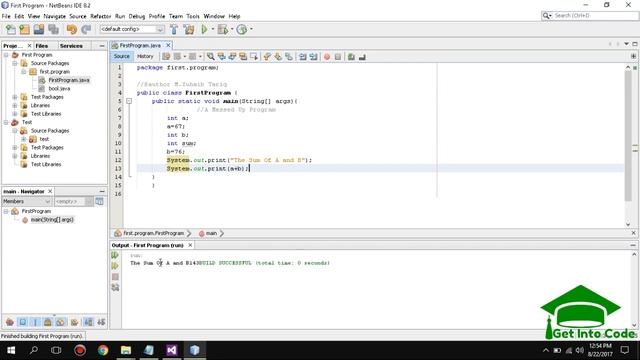Toggle Show Static Members filter in Navigator
Screen dimensions: 640x360
tap(35, 322)
